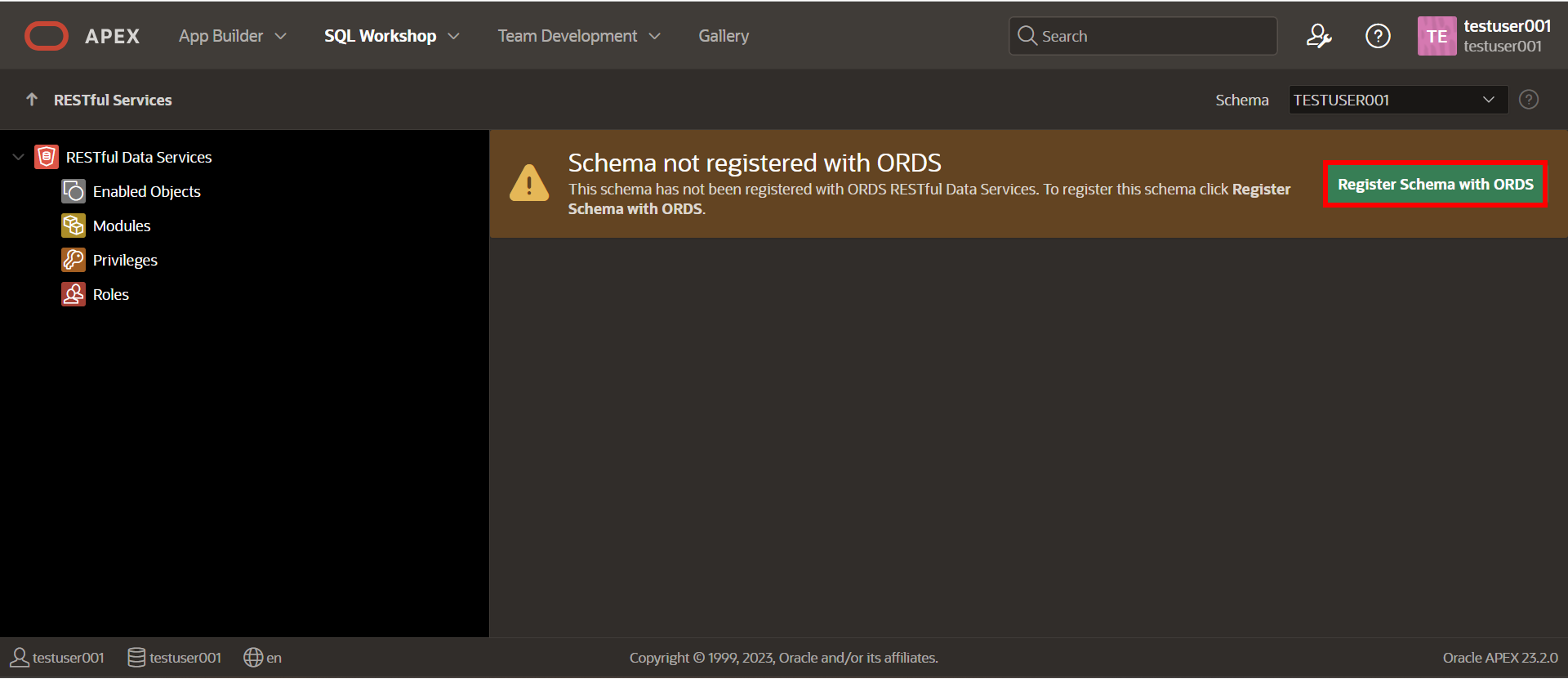Screen dimensions: 1568x679
Task: Click Register Schema with ORDS button
Action: (x=1436, y=185)
